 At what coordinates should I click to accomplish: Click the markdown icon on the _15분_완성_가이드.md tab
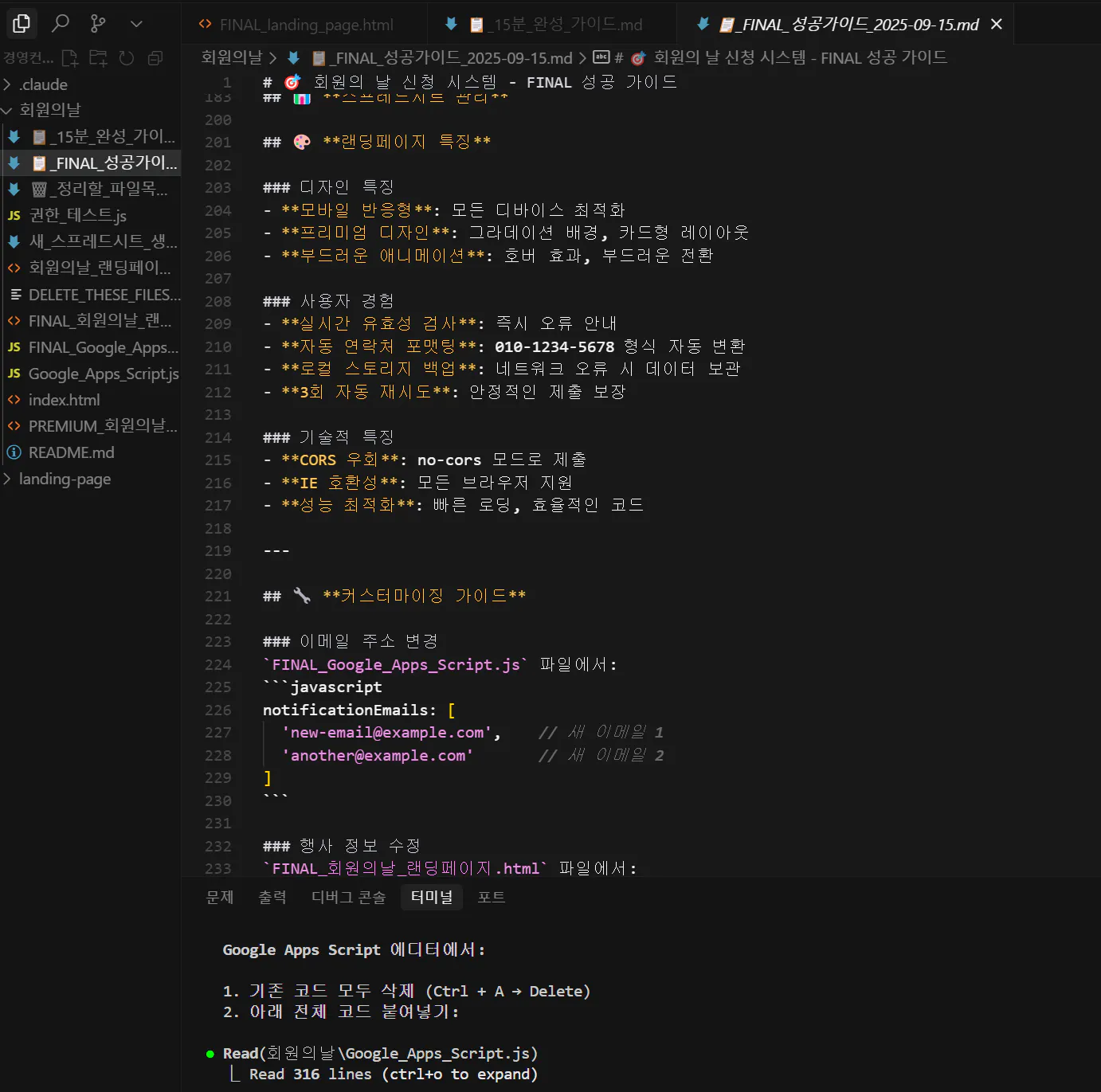(451, 25)
